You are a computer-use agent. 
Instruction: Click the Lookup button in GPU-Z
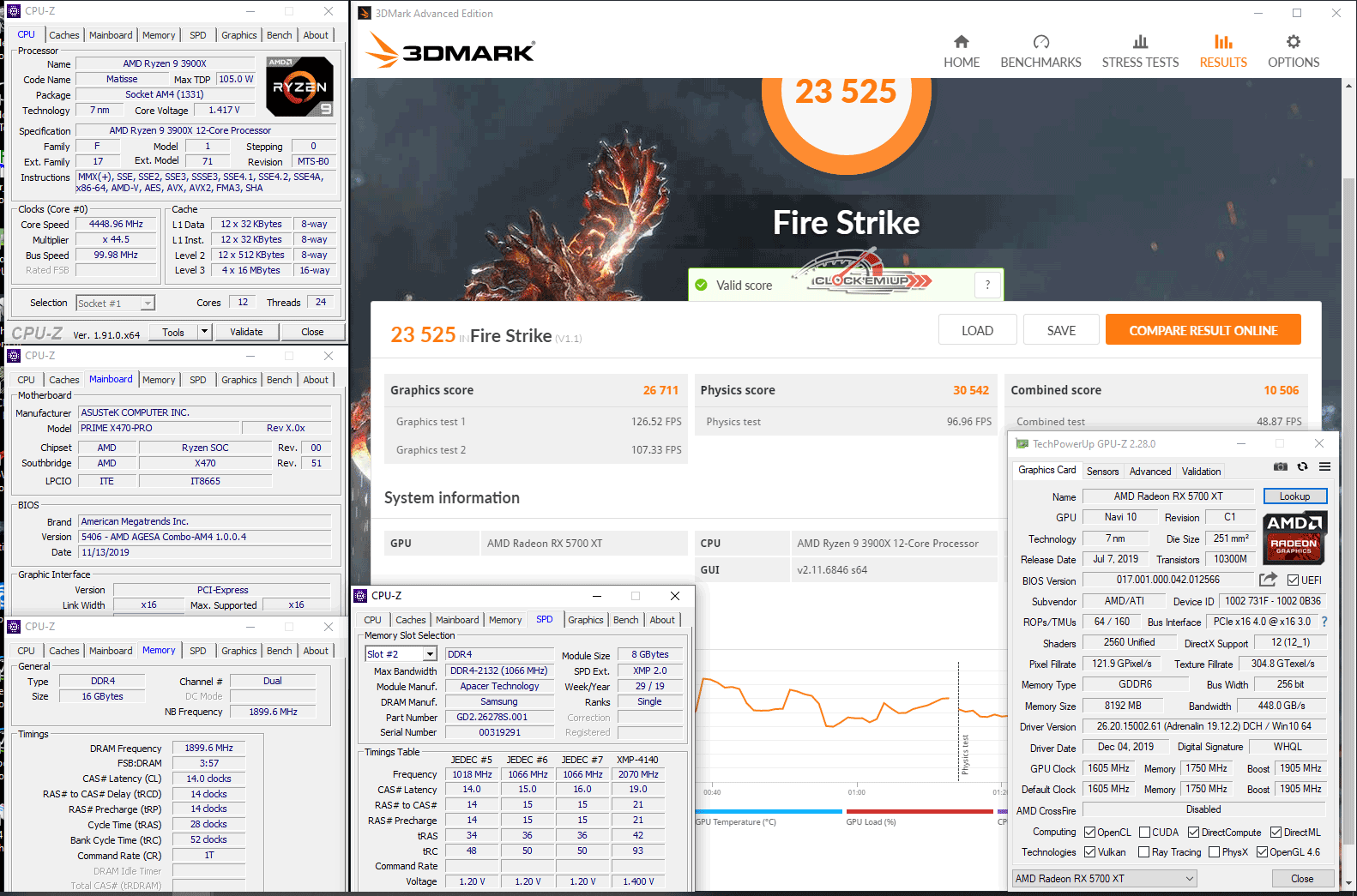[1294, 496]
